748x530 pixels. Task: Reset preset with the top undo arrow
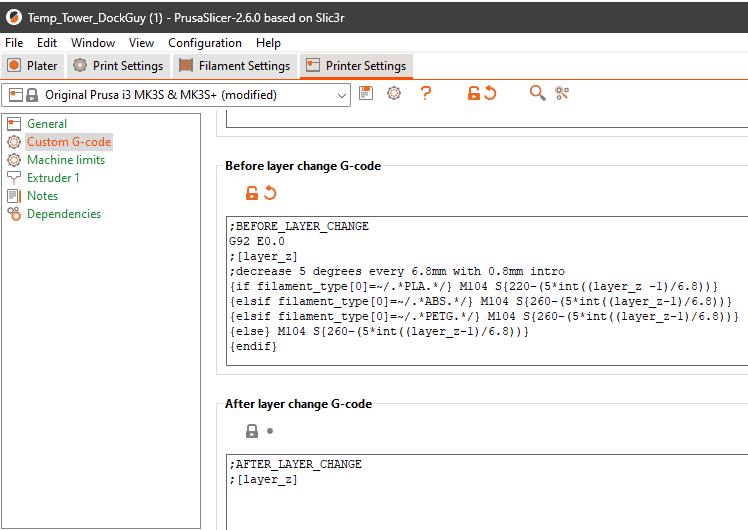click(491, 93)
